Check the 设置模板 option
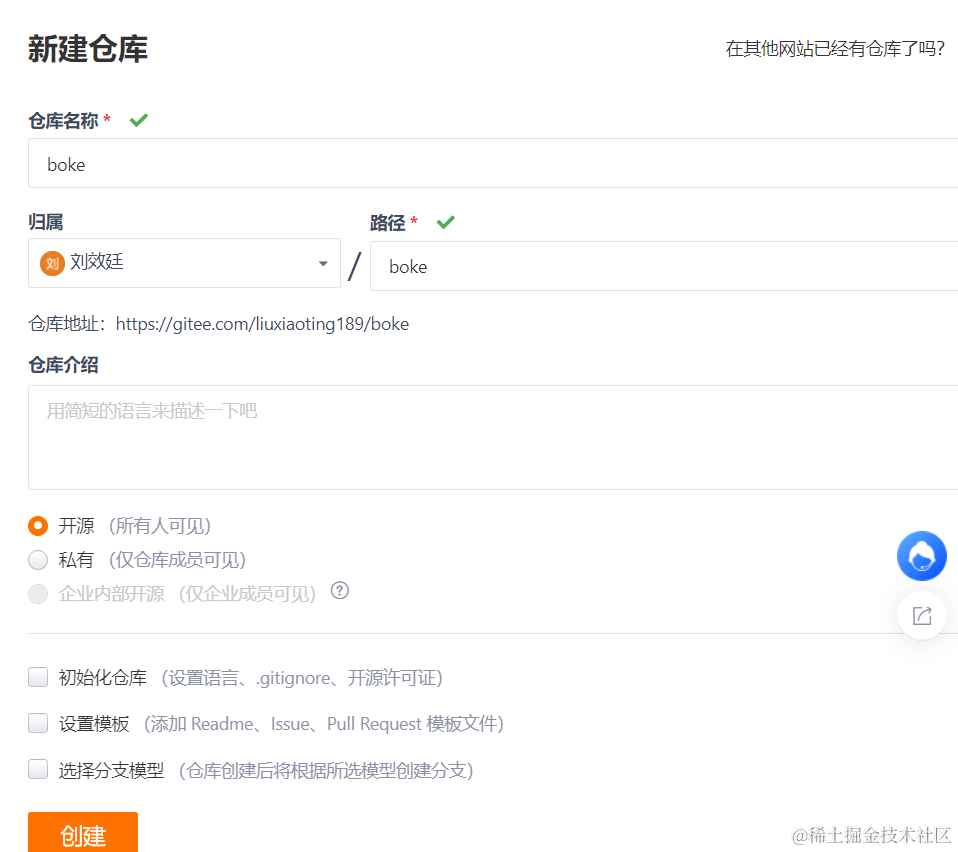 pyautogui.click(x=37, y=723)
